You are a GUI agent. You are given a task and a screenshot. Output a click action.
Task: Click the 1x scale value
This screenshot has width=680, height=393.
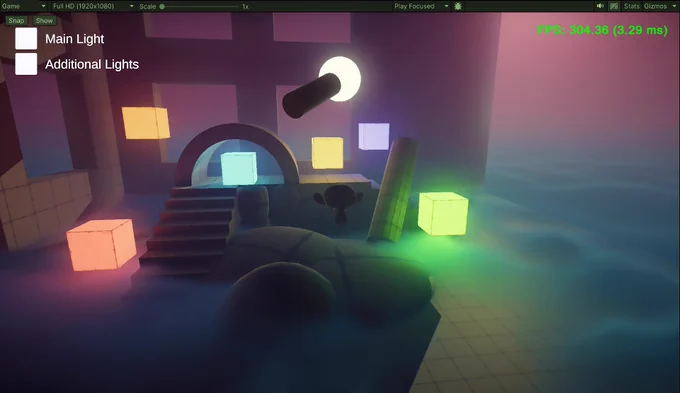point(245,7)
